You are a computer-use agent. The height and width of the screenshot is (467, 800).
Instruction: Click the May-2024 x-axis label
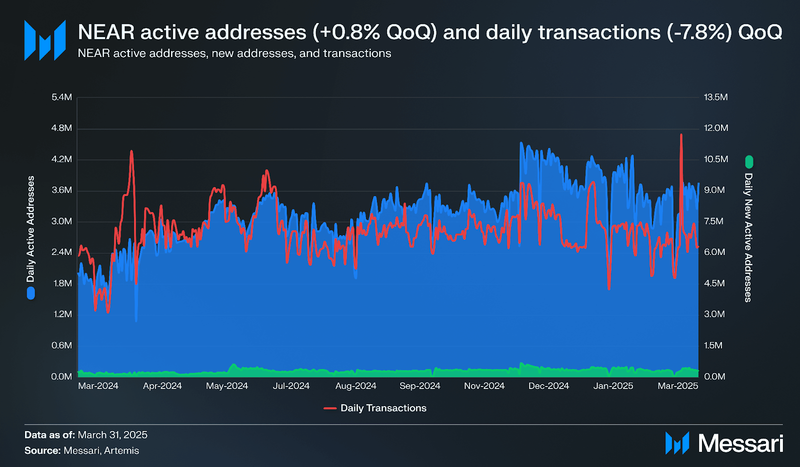click(x=227, y=386)
